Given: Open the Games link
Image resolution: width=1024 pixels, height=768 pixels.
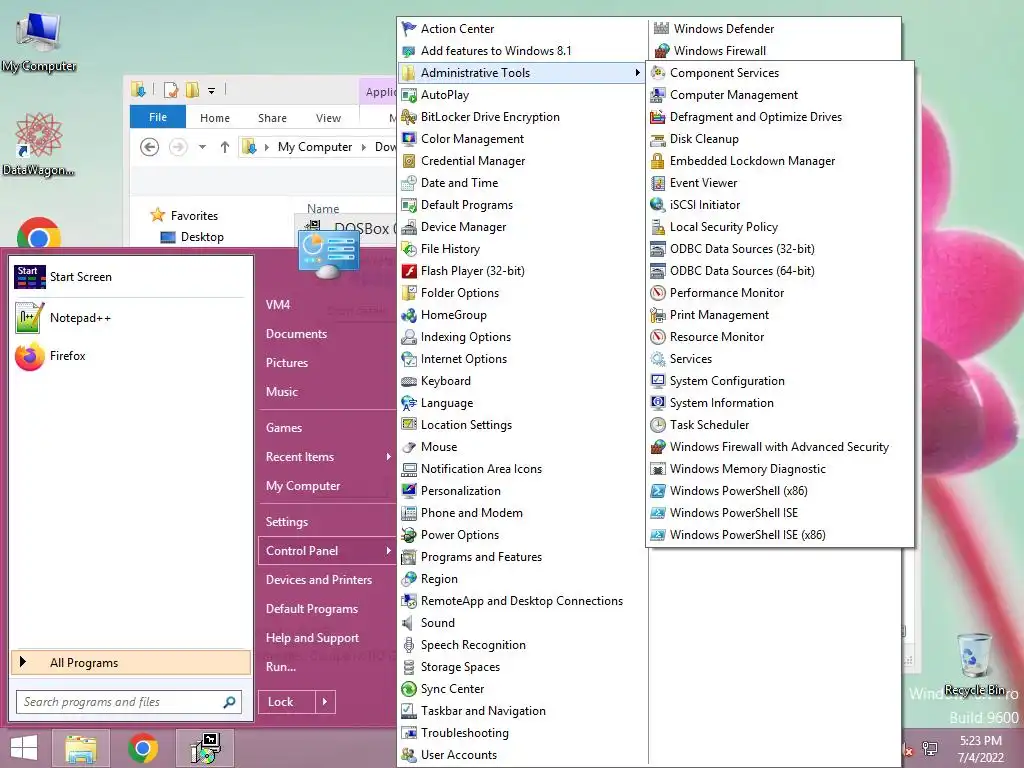Looking at the screenshot, I should (284, 428).
